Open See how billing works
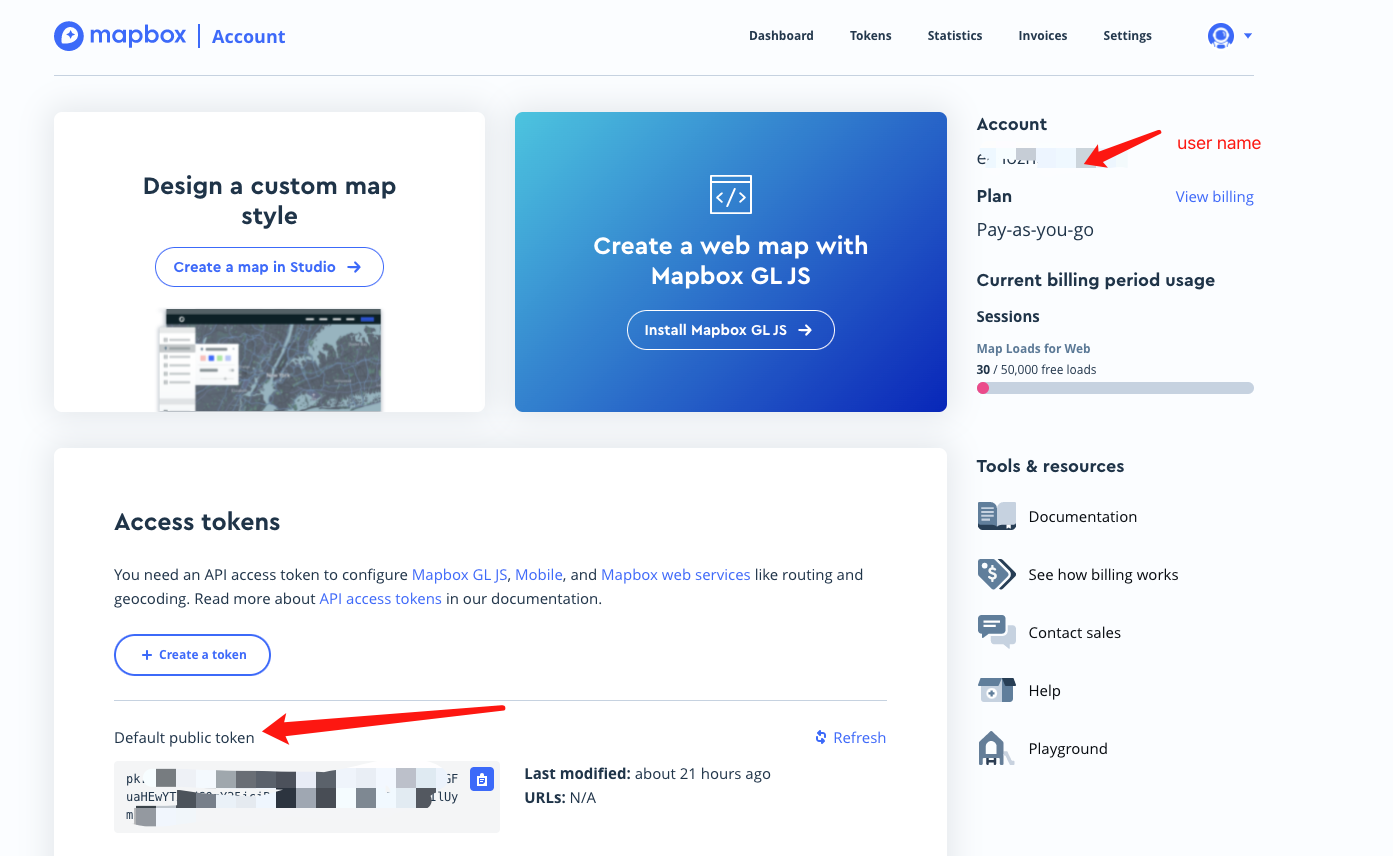 [x=1103, y=574]
